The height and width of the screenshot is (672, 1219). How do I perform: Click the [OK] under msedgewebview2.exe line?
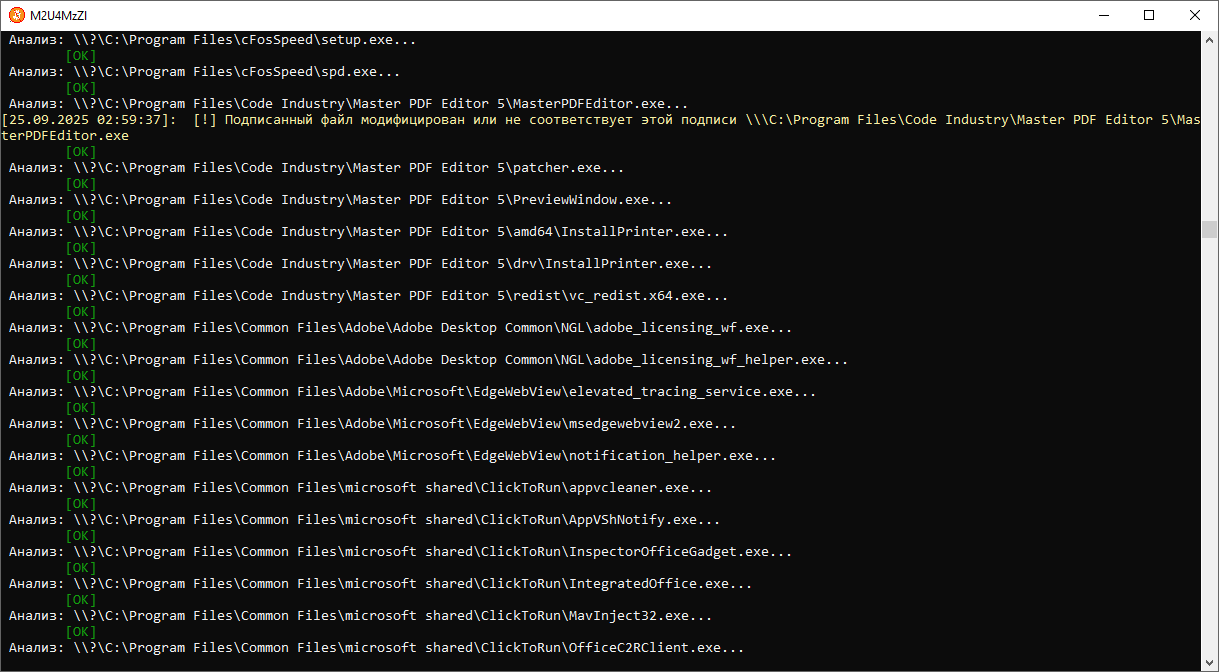tap(81, 440)
